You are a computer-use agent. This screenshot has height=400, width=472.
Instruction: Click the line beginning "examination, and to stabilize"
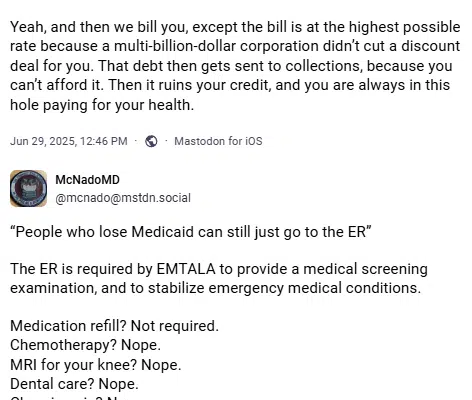216,288
